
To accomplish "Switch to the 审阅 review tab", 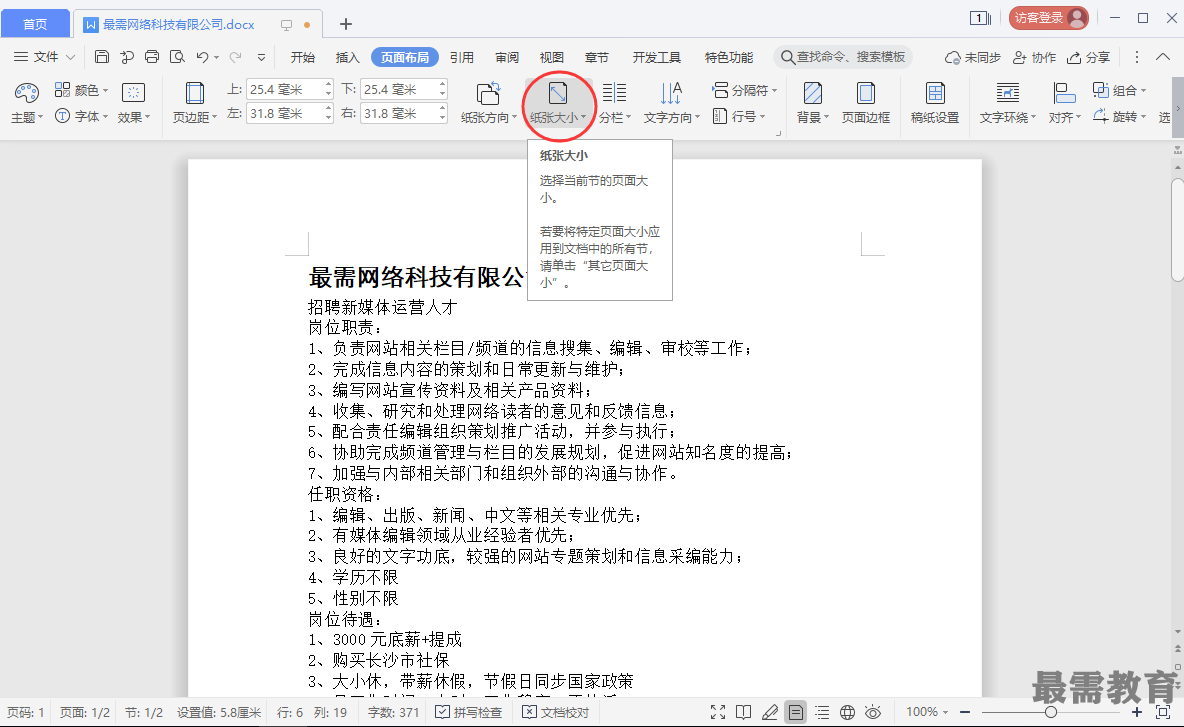I will coord(507,57).
